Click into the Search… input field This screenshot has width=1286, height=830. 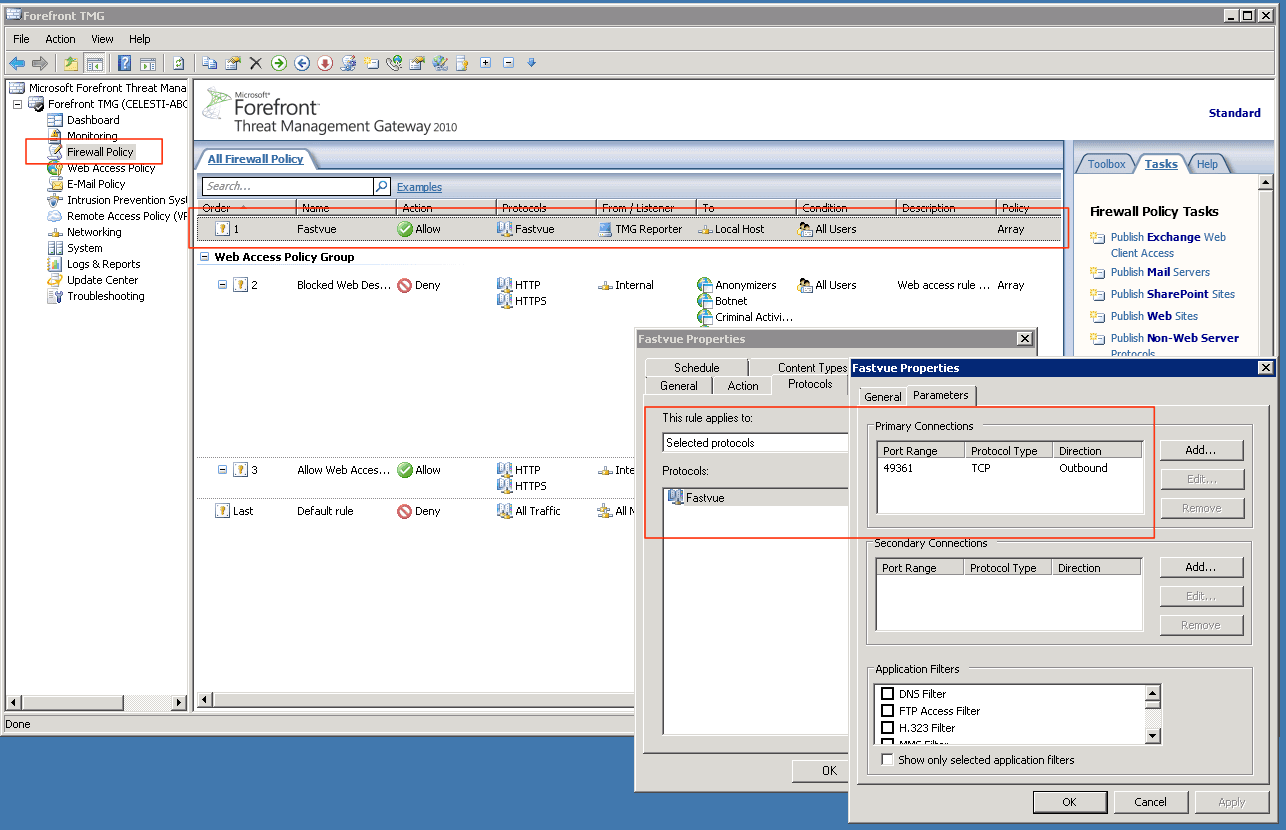point(288,186)
